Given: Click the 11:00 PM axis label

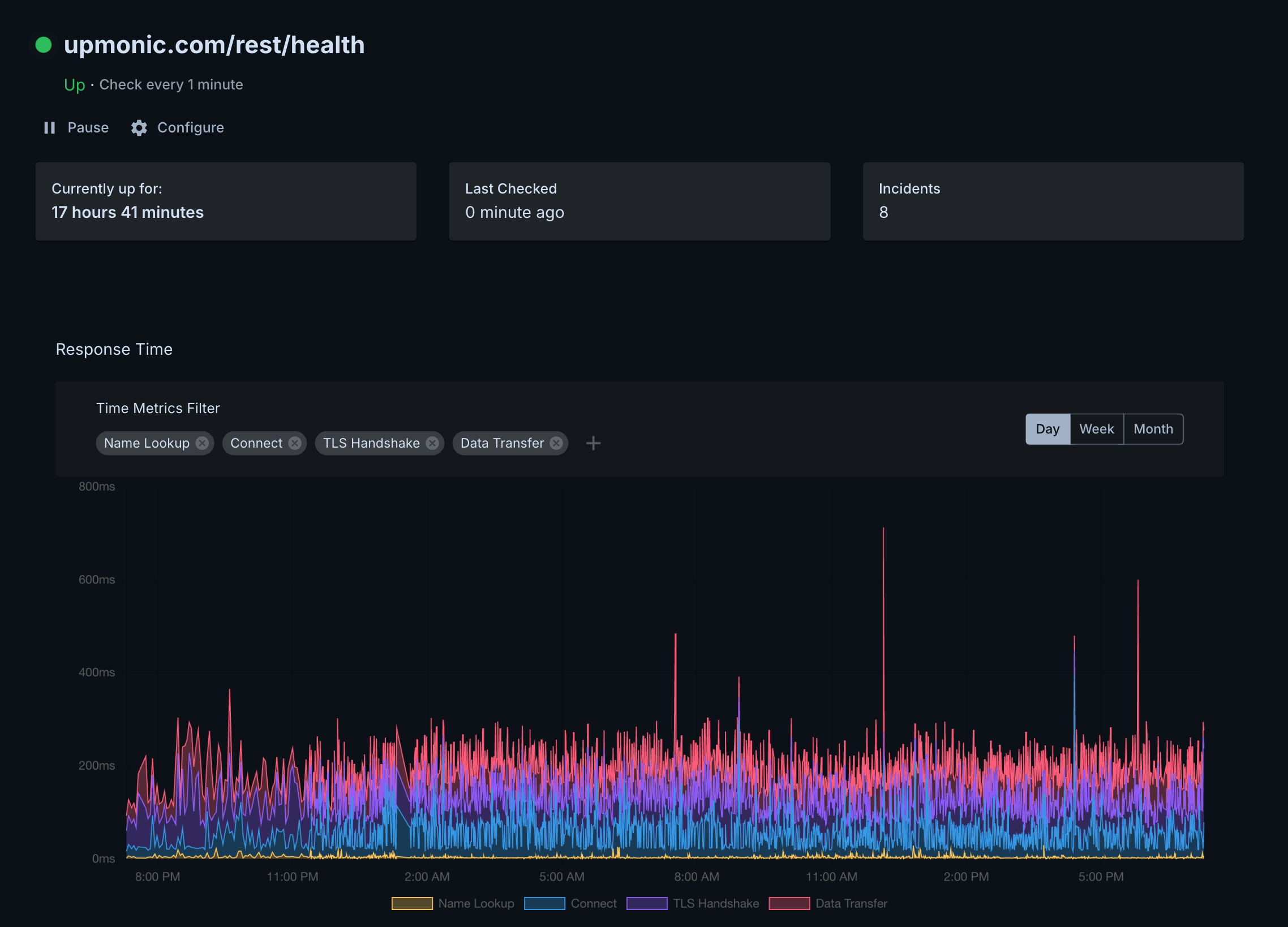Looking at the screenshot, I should (x=293, y=877).
